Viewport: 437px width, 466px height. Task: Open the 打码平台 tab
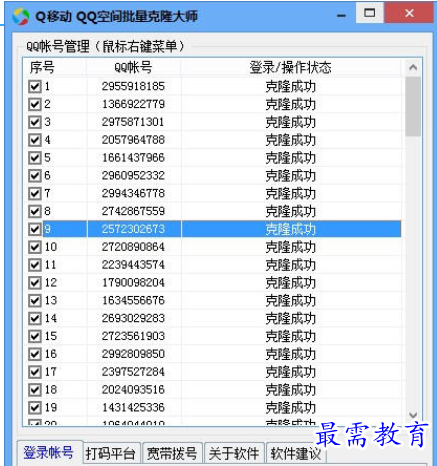click(x=110, y=454)
